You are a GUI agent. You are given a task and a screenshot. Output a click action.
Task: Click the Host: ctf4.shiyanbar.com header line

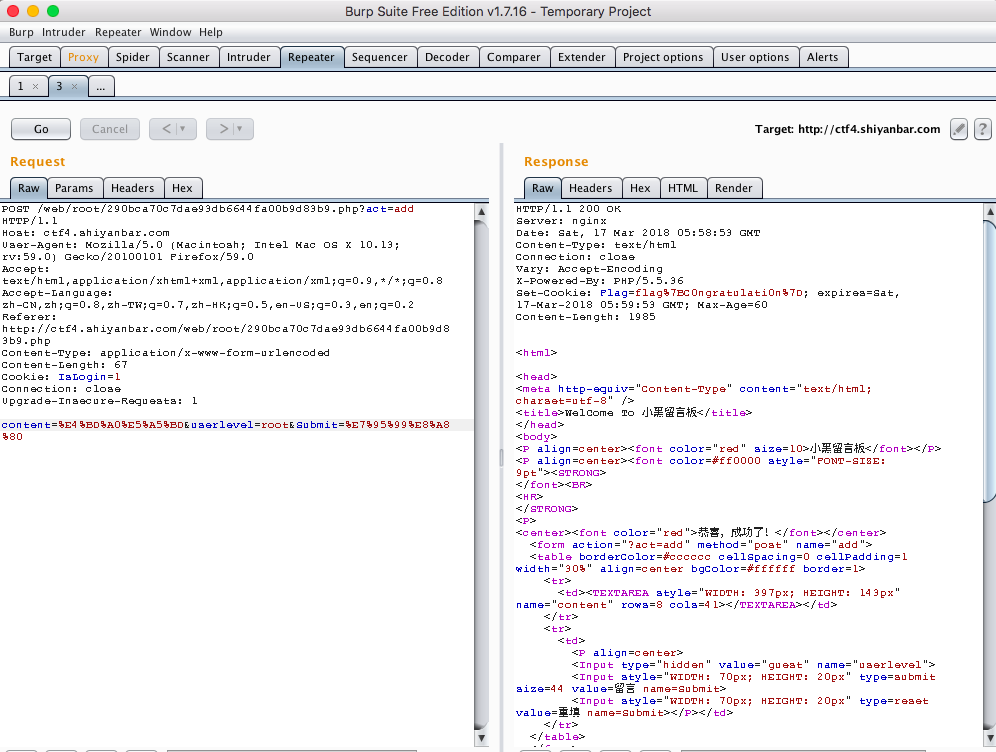click(x=86, y=232)
